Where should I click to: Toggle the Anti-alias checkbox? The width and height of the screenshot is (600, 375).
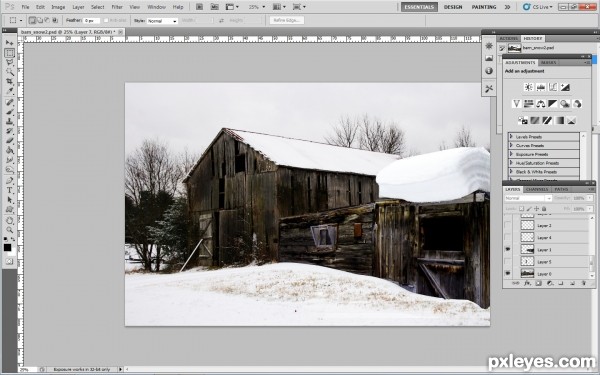point(106,20)
